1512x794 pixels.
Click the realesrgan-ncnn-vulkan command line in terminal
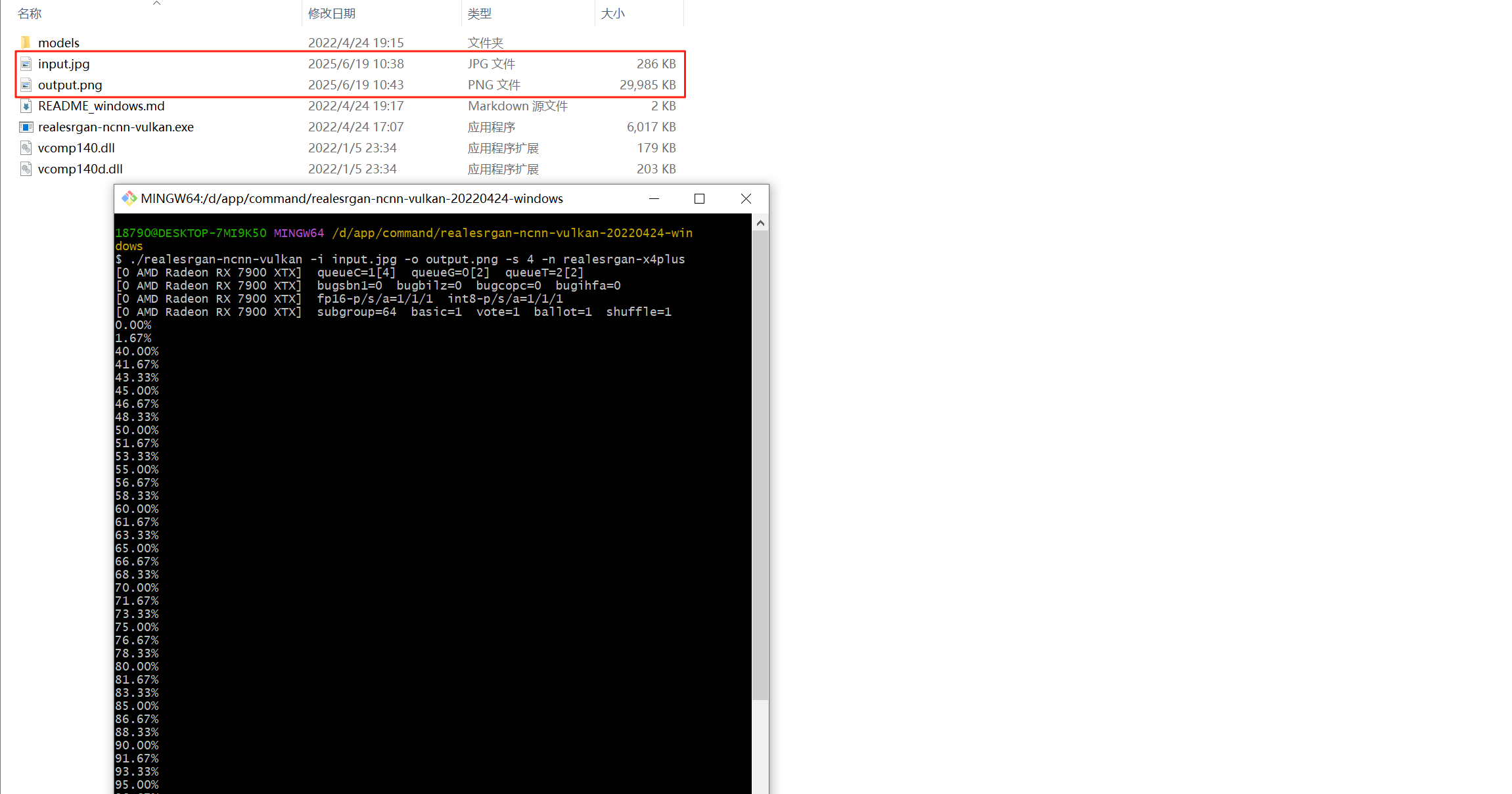pyautogui.click(x=400, y=259)
